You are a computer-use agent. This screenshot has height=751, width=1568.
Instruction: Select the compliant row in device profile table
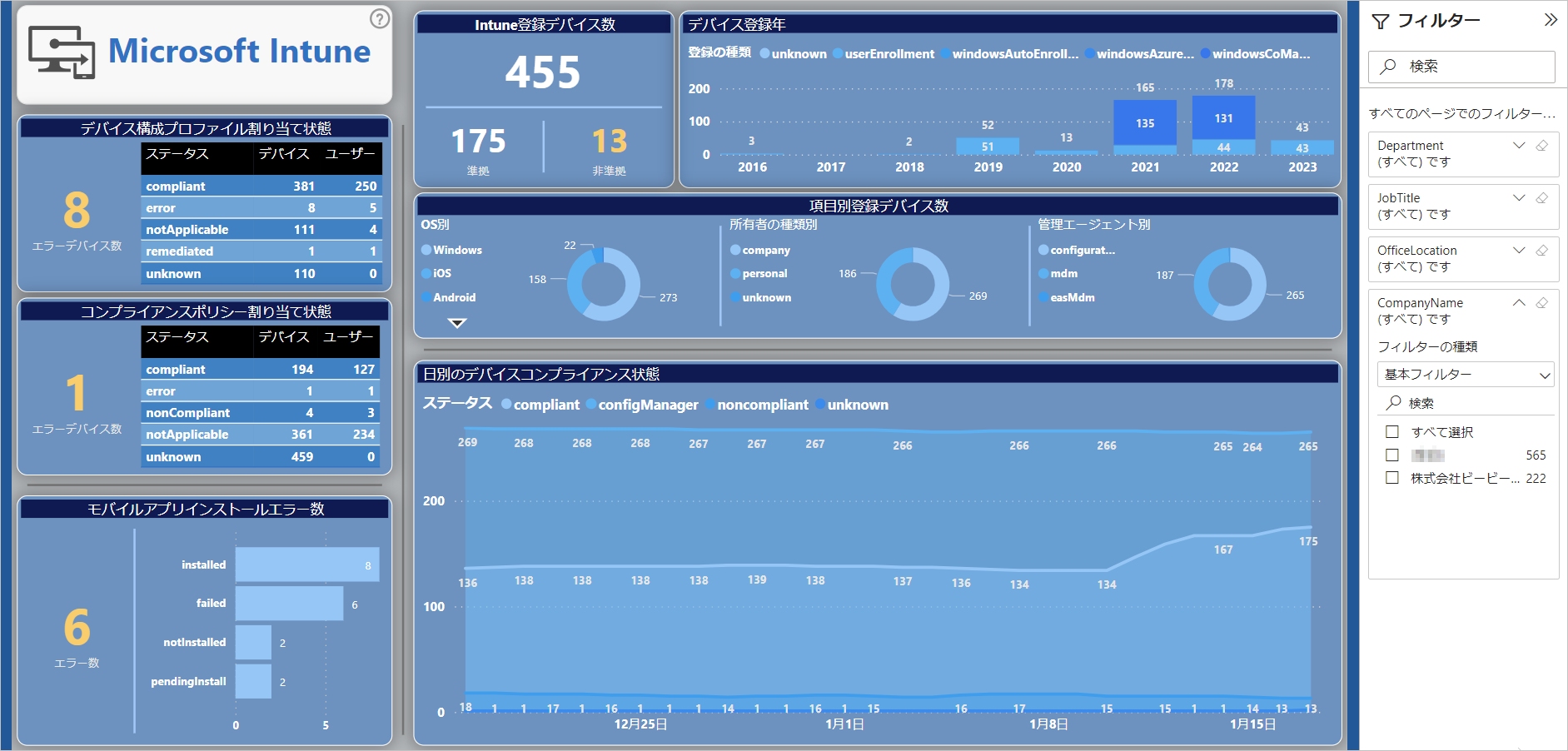point(261,187)
